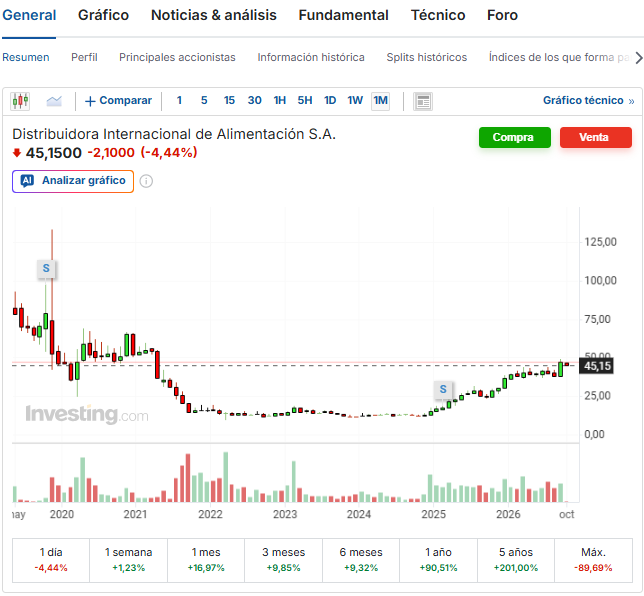The height and width of the screenshot is (596, 644).
Task: Select the 1W interval
Action: [355, 101]
